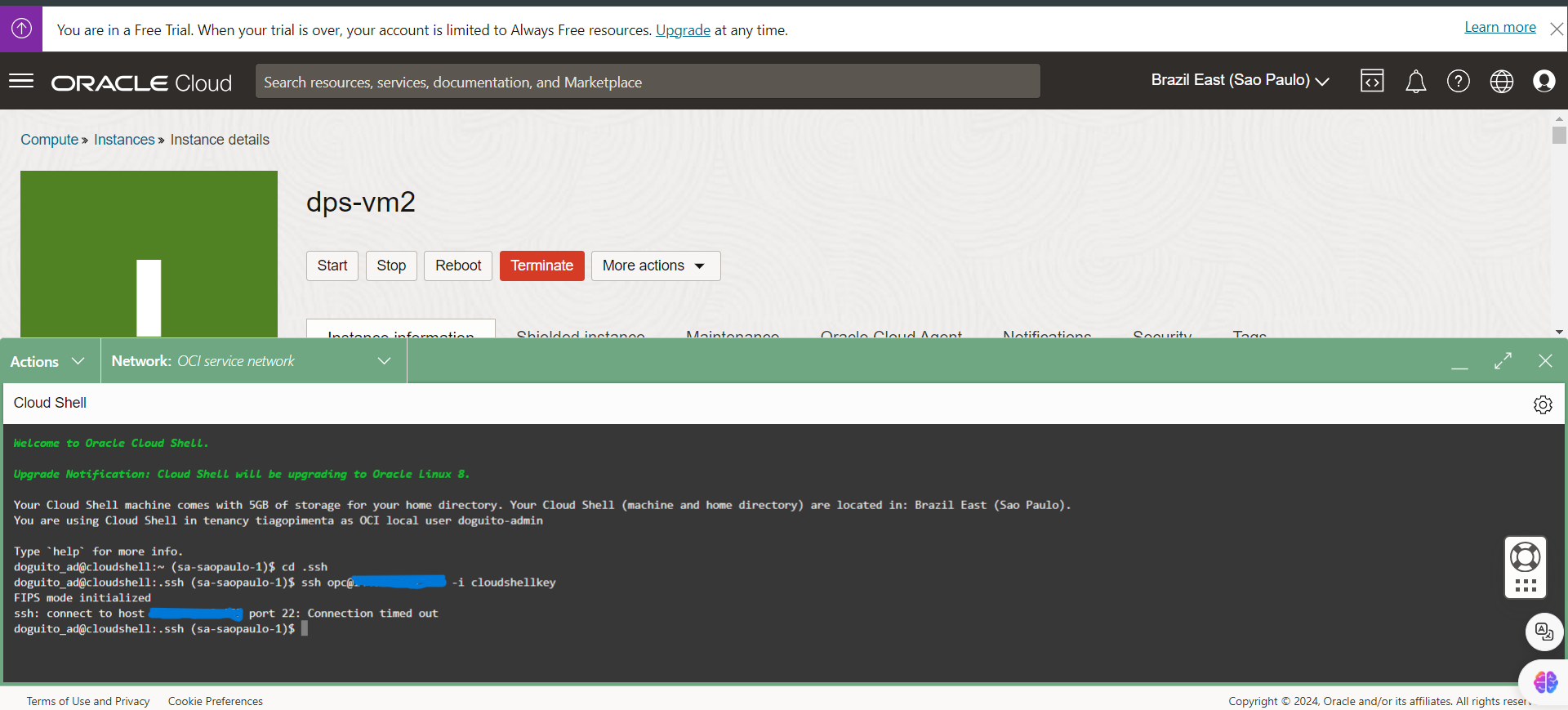
Task: Click the Oracle Cloud logo
Action: point(141,83)
